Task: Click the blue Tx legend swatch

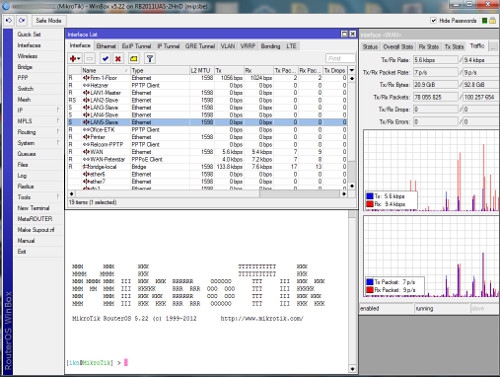Action: [x=370, y=196]
